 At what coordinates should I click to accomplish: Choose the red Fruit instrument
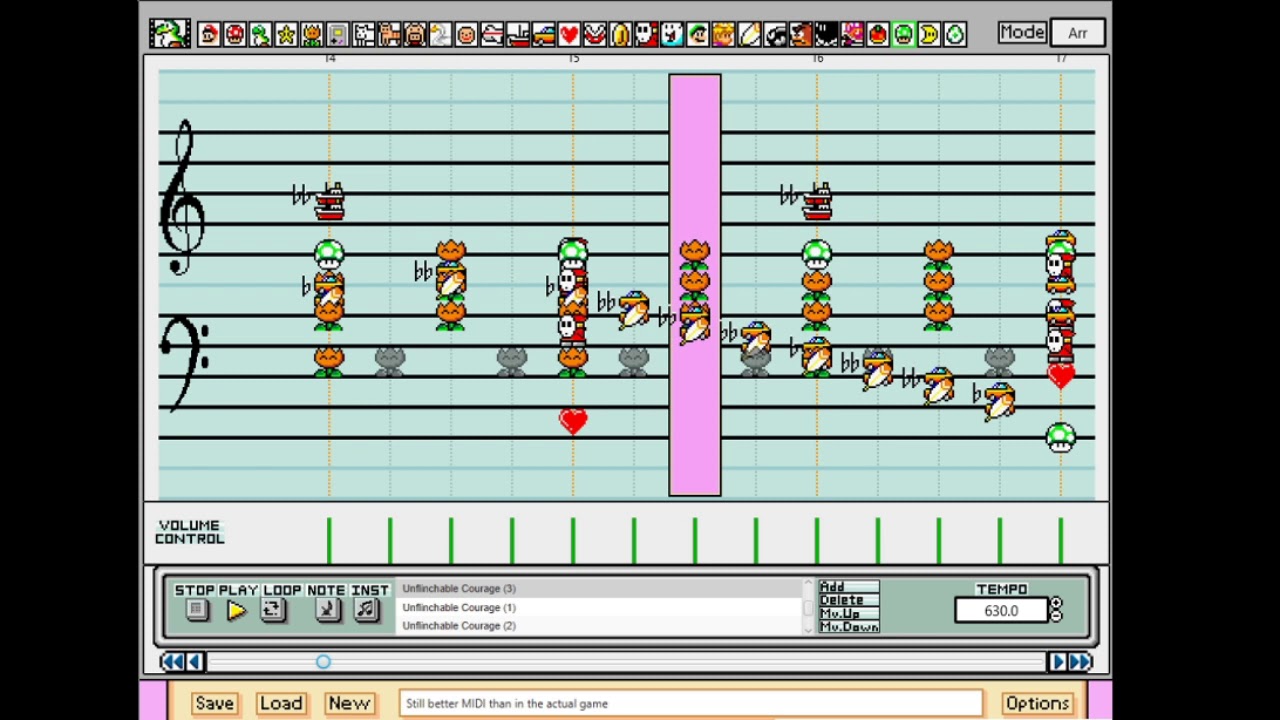(878, 34)
